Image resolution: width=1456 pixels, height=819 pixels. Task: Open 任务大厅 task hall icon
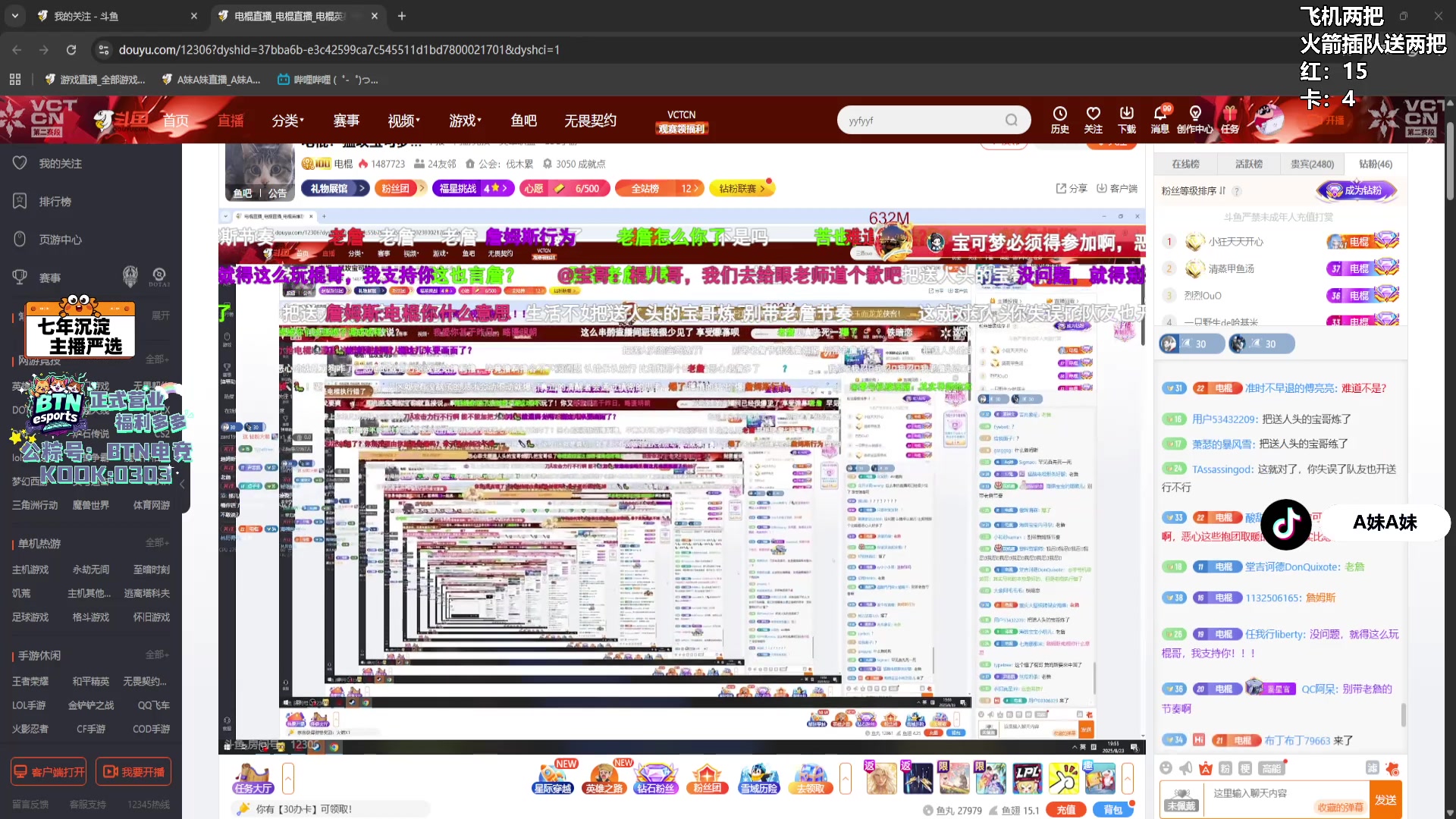pos(253,779)
